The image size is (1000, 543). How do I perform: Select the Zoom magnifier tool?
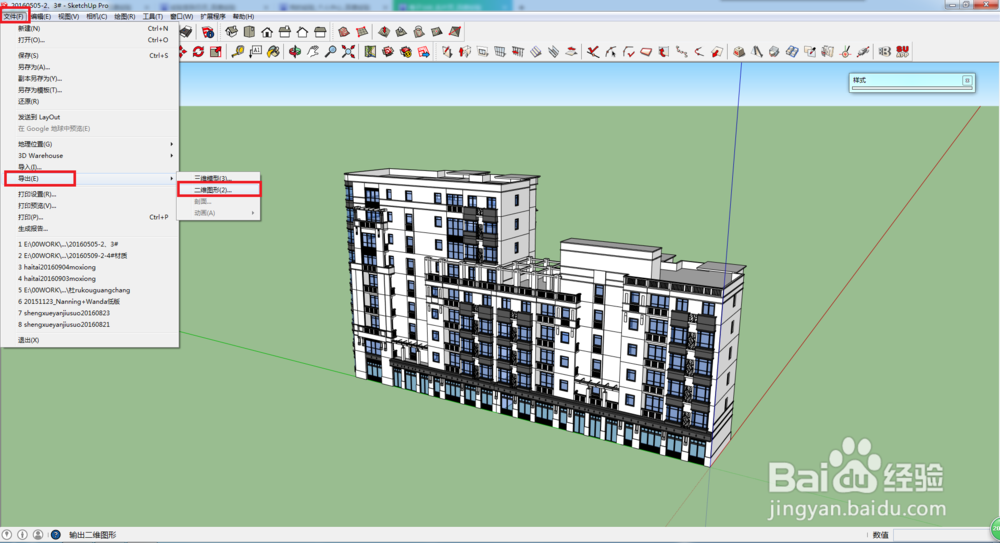(330, 52)
